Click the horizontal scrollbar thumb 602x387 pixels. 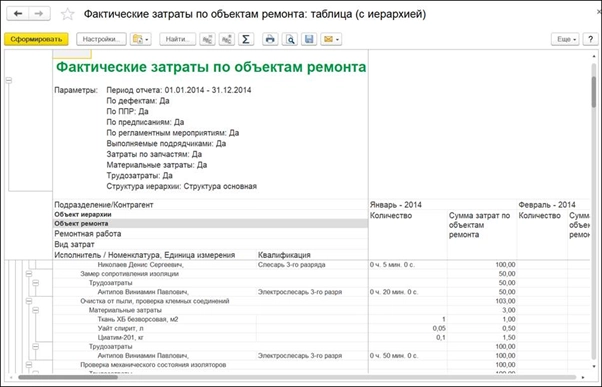(68, 377)
